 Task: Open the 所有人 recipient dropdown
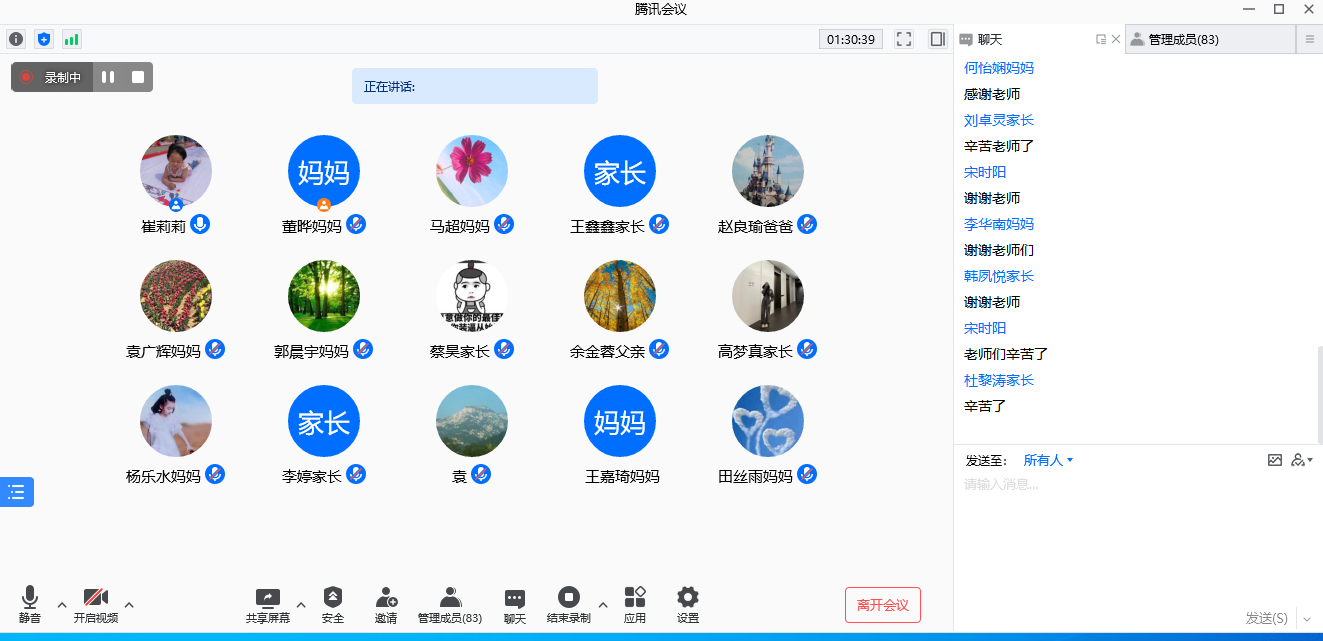[1048, 460]
